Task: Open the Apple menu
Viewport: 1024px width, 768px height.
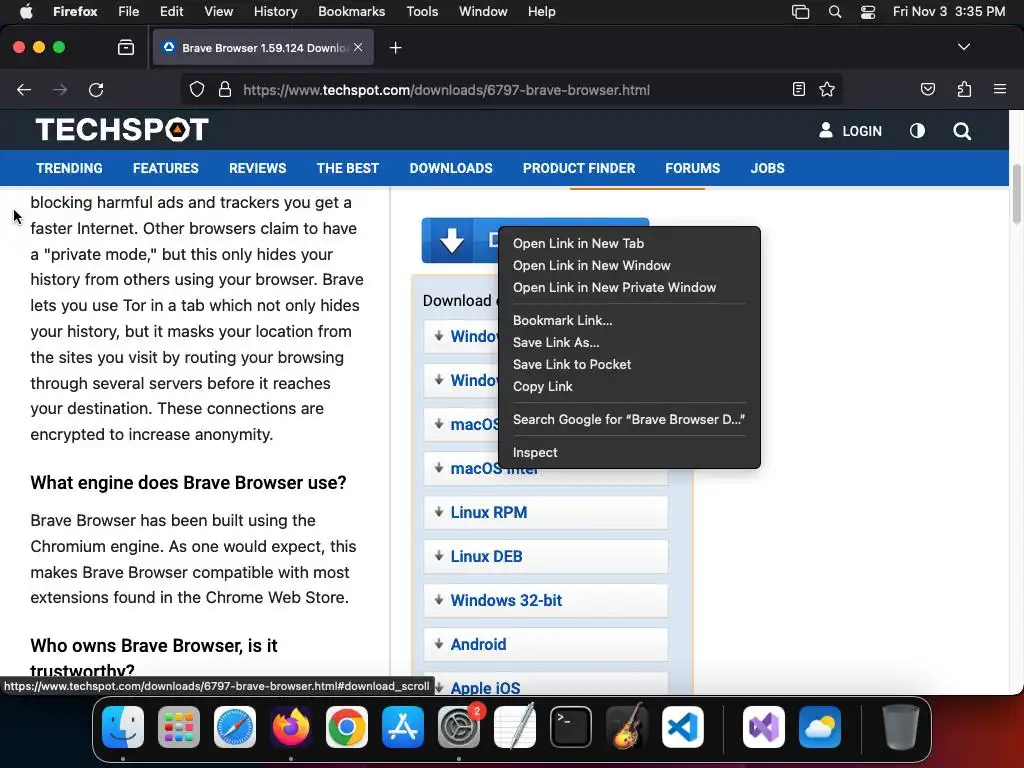Action: click(x=26, y=12)
